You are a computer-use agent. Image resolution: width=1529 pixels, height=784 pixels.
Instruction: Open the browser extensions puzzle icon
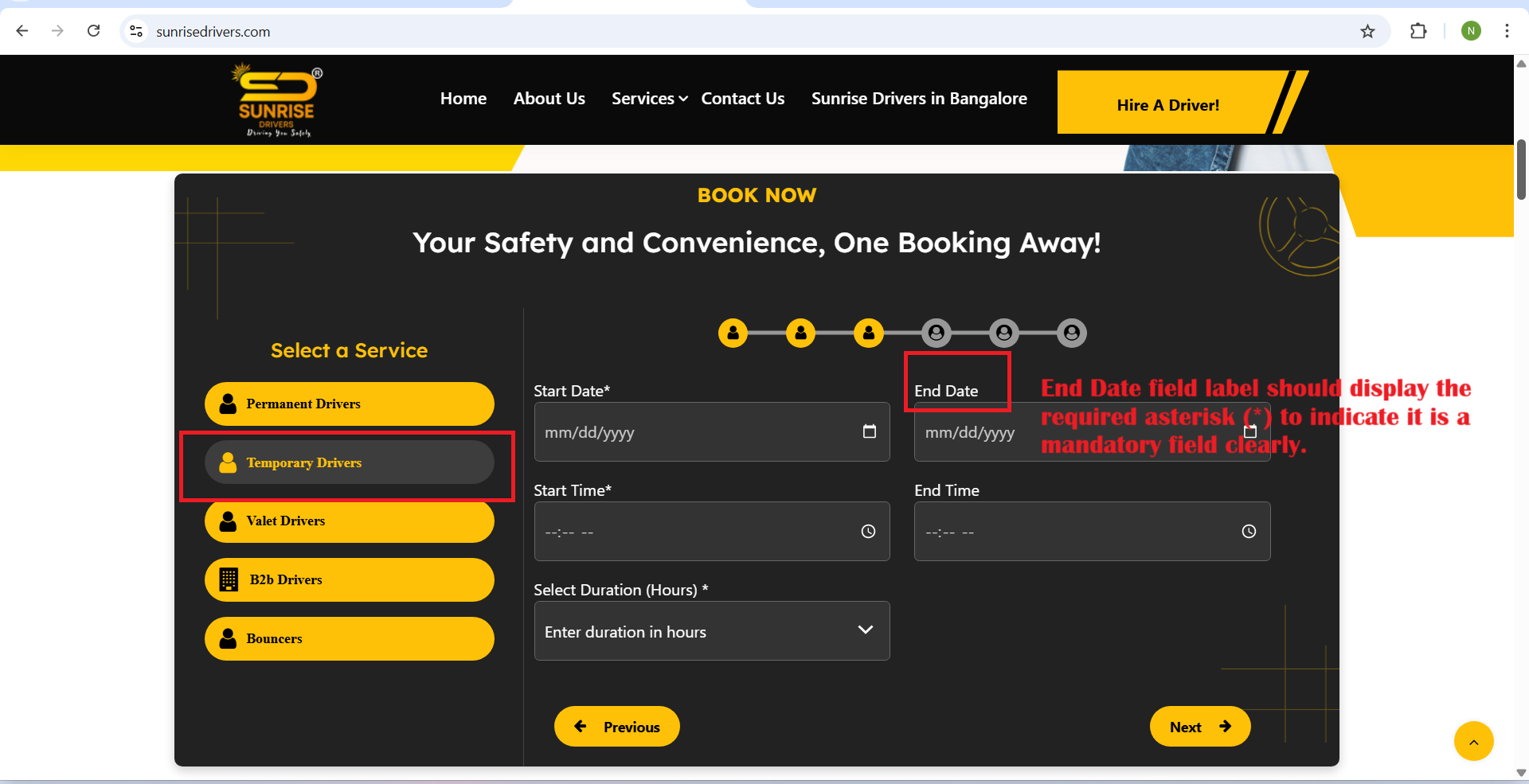pos(1418,31)
